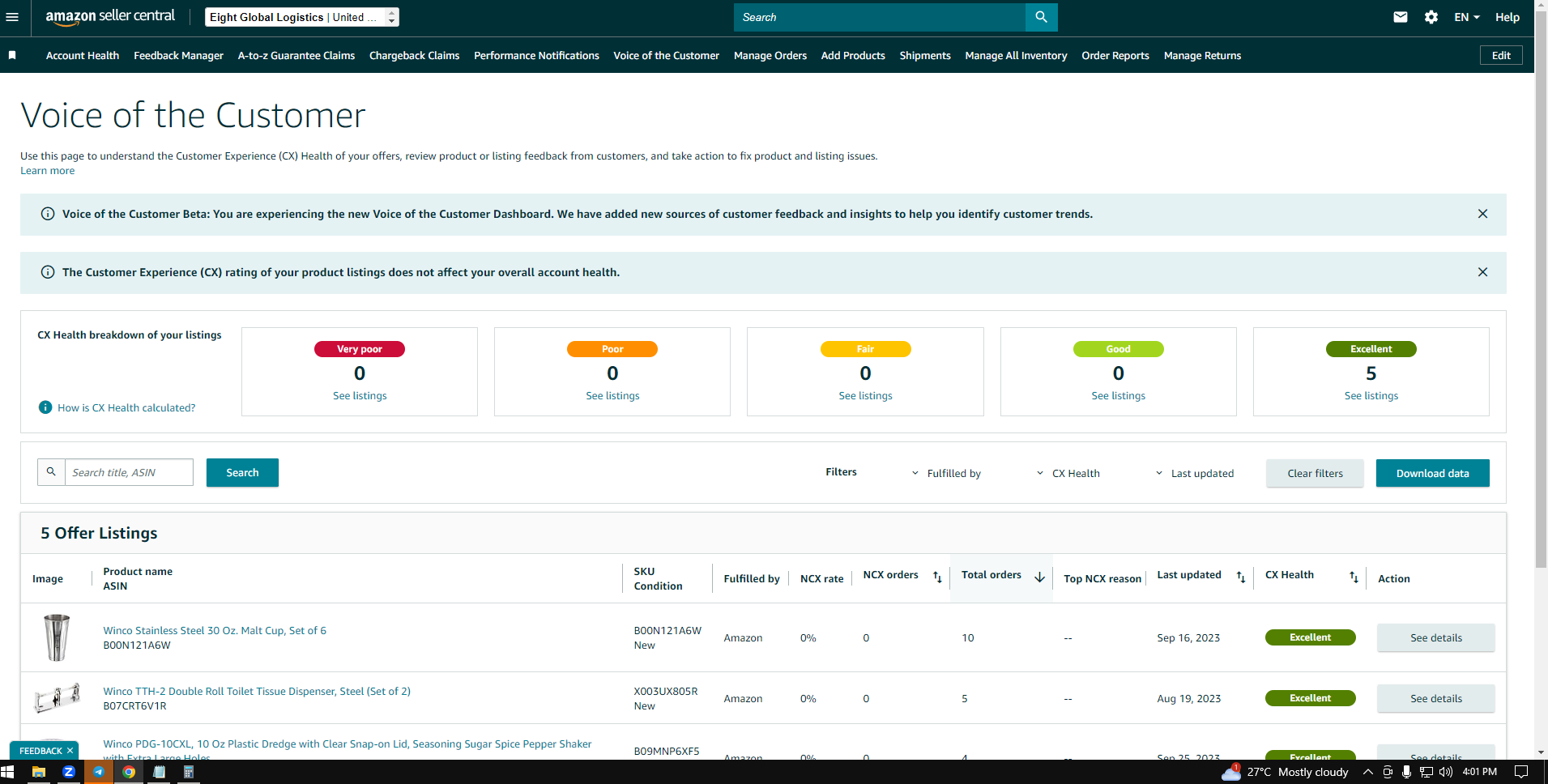Sort by Total orders down arrow
Viewport: 1548px width, 784px height.
1039,577
